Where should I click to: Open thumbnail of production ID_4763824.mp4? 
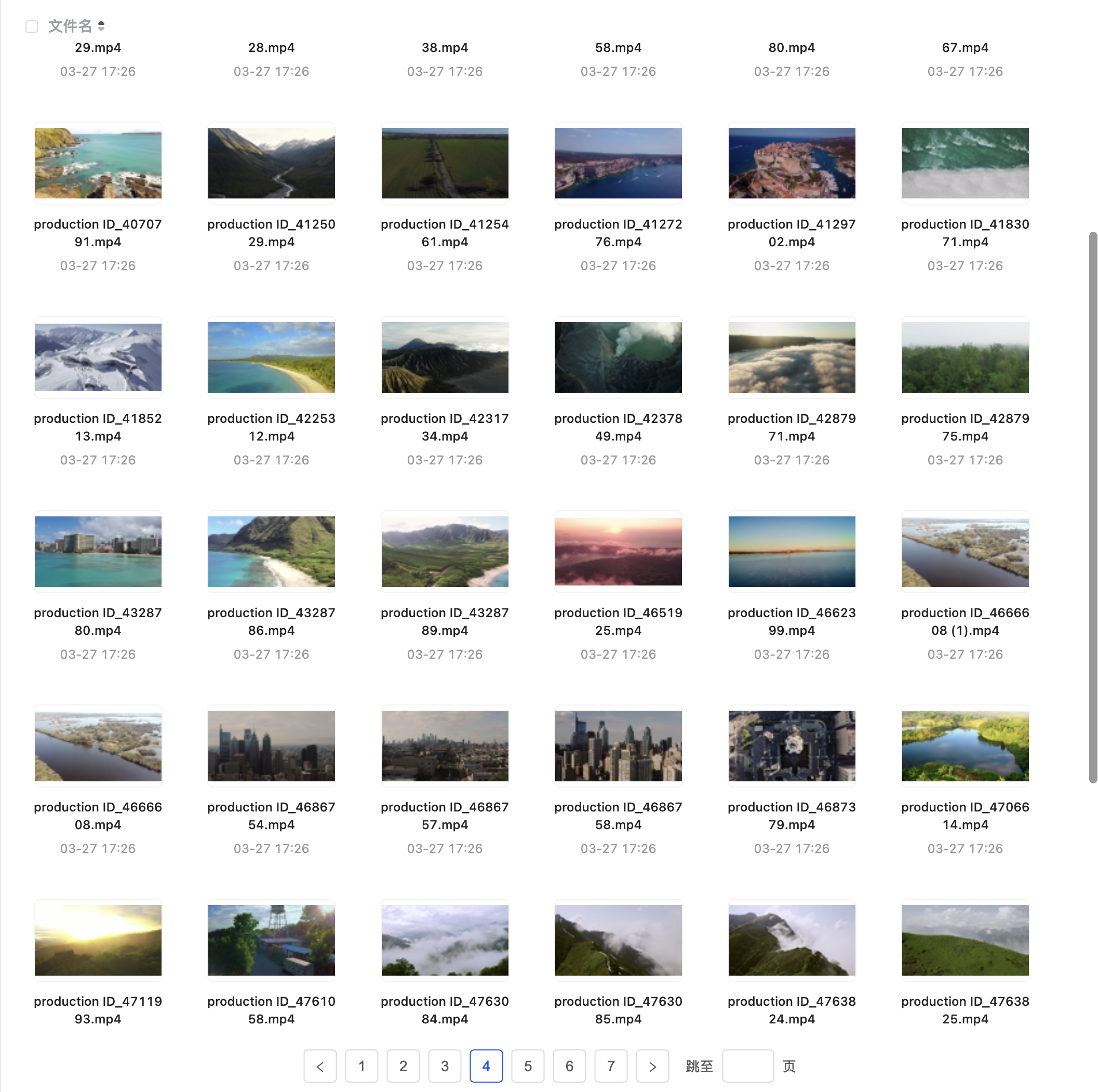[x=792, y=940]
